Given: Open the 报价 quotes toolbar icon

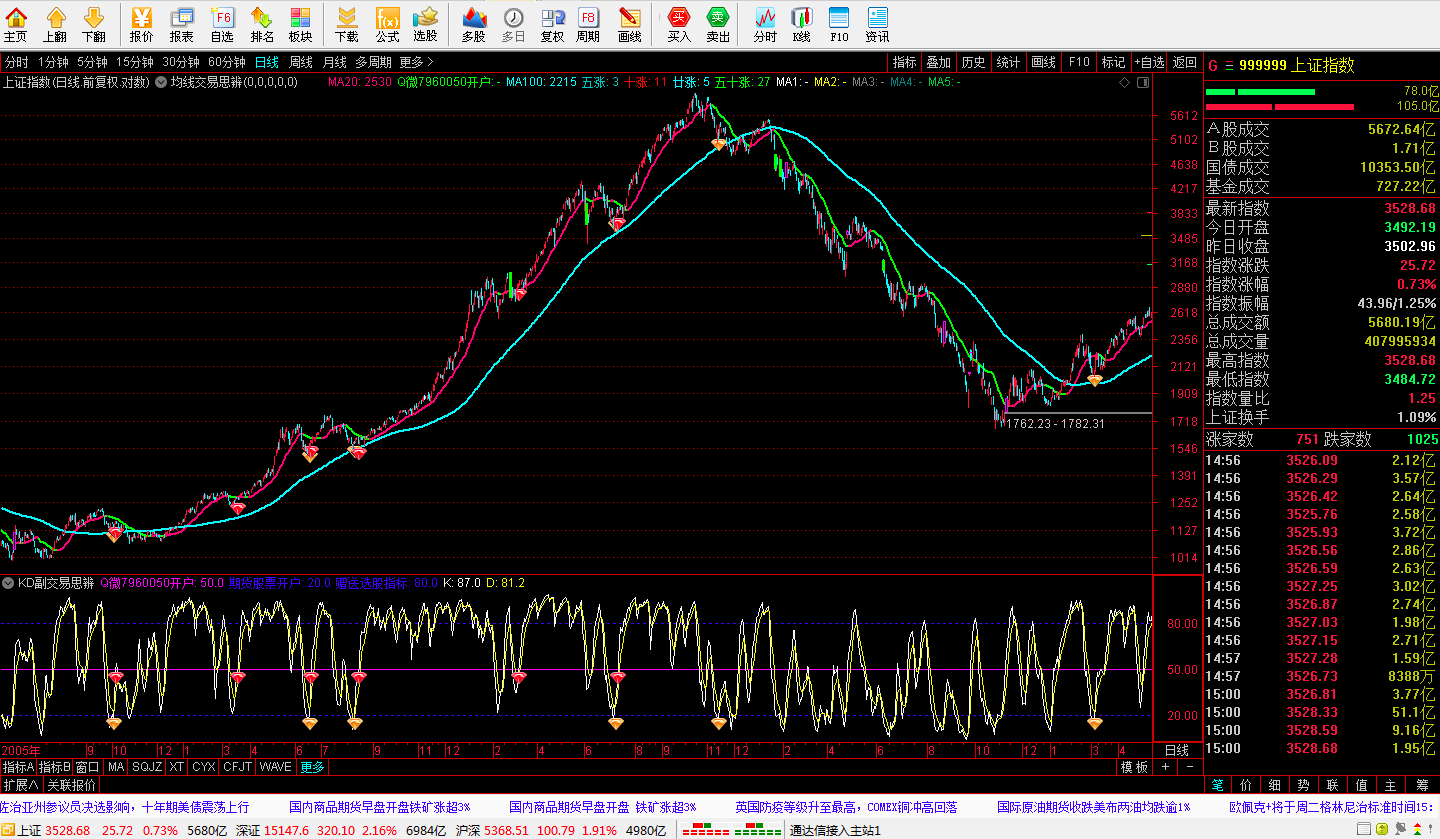Looking at the screenshot, I should (x=141, y=24).
